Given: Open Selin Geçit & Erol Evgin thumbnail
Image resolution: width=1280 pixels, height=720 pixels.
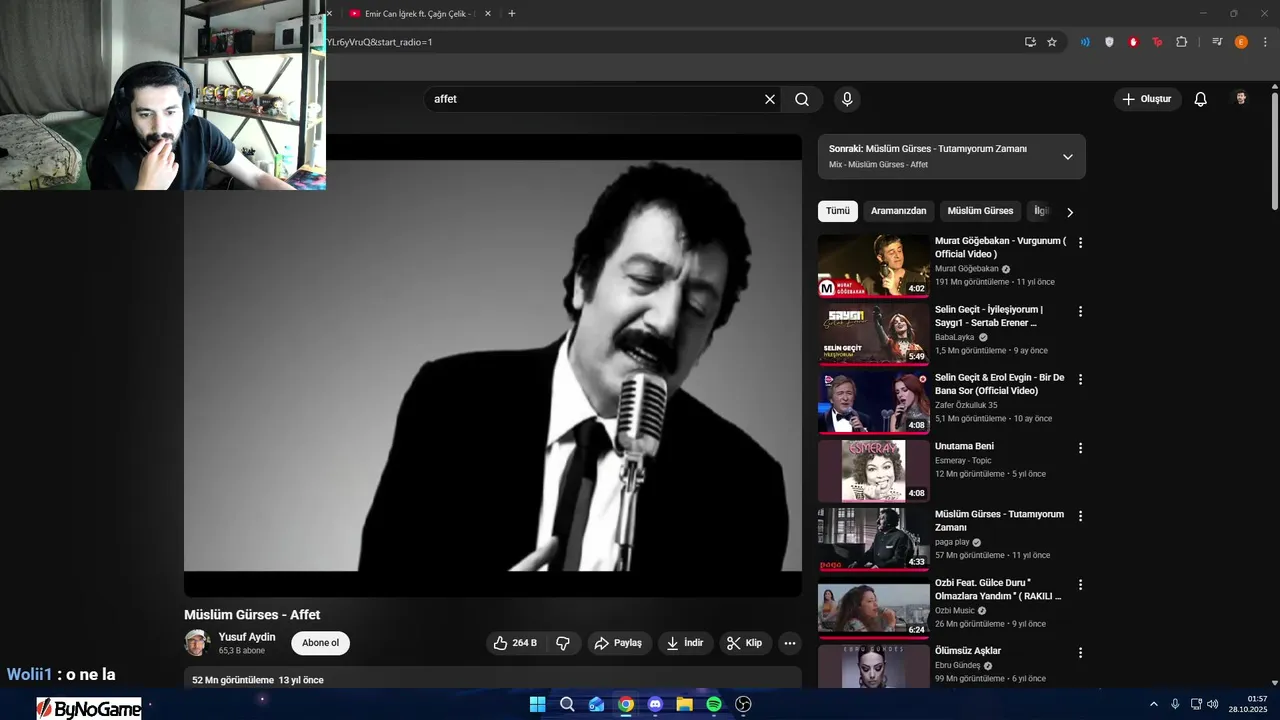Looking at the screenshot, I should click(x=873, y=402).
